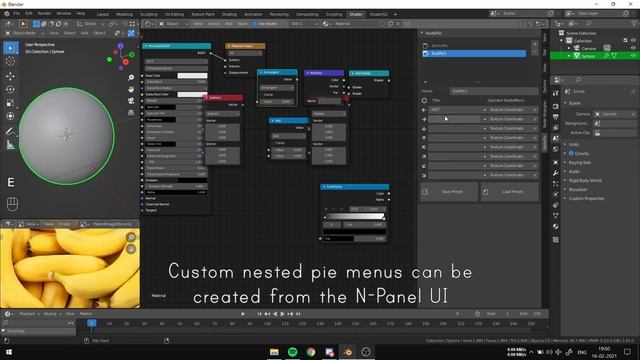Switch to the Compositing workspace tab

point(307,14)
